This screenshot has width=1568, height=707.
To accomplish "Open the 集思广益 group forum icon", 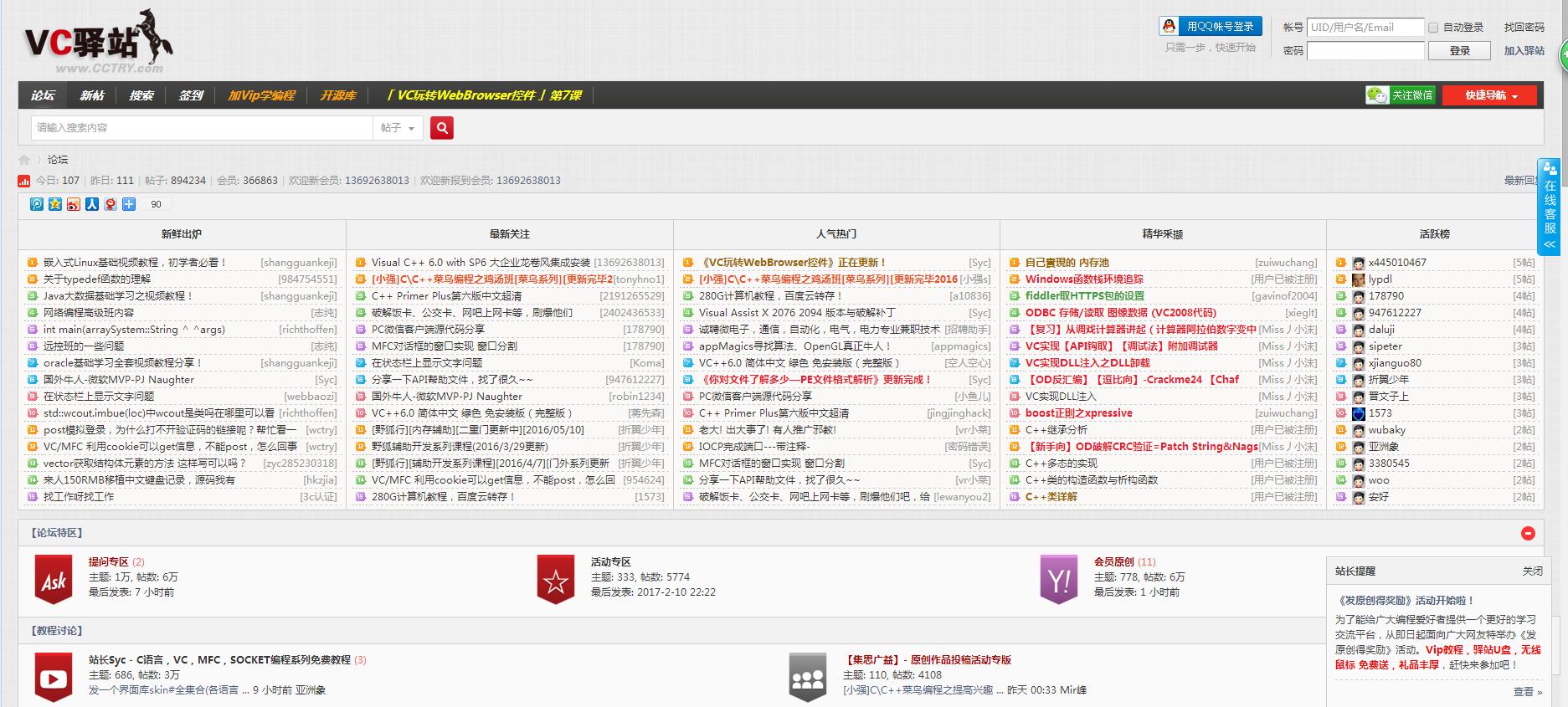I will [x=808, y=678].
